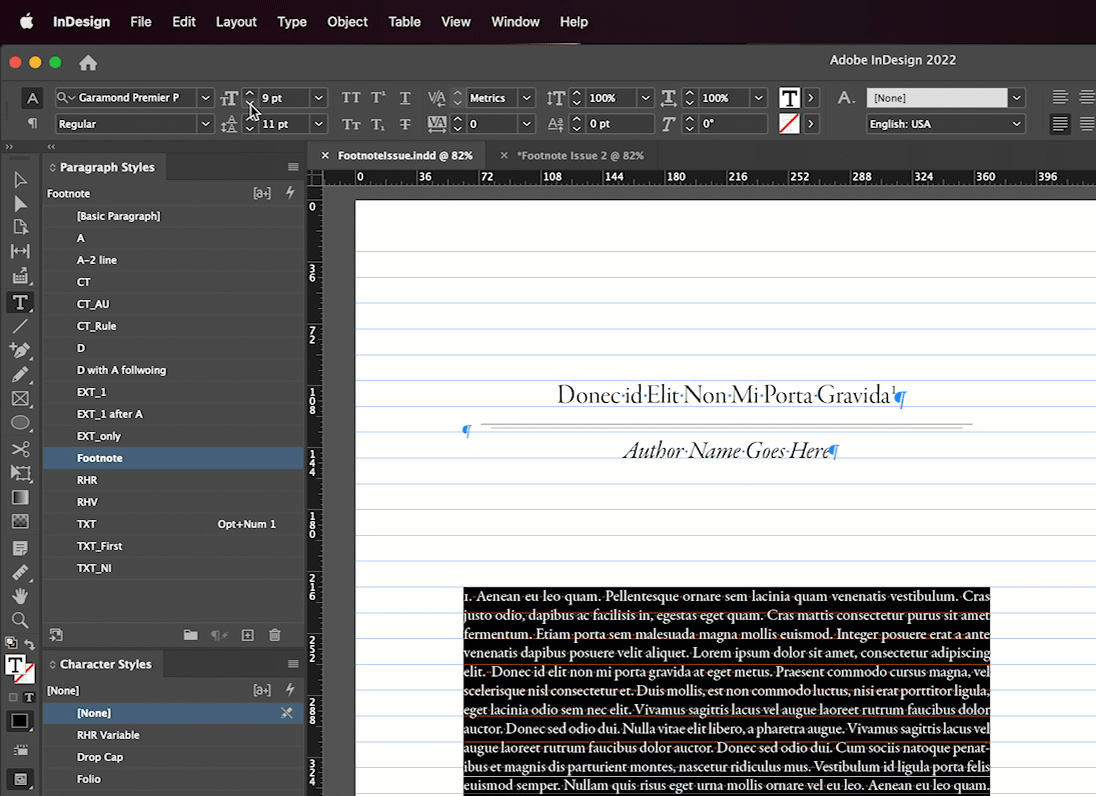Screen dimensions: 1096x796
Task: Select the Type tool
Action: 20,302
